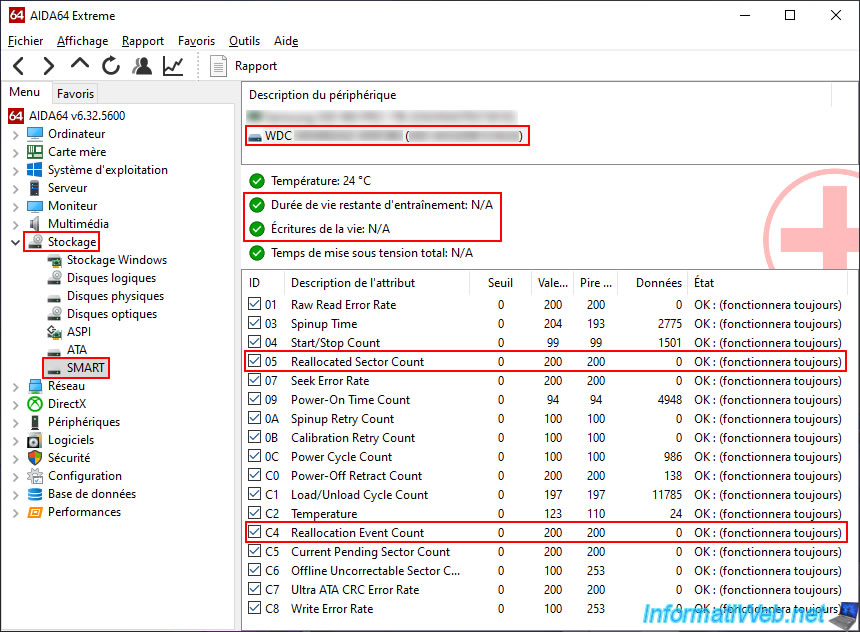
Task: Switch to the Favoris tab
Action: click(75, 93)
